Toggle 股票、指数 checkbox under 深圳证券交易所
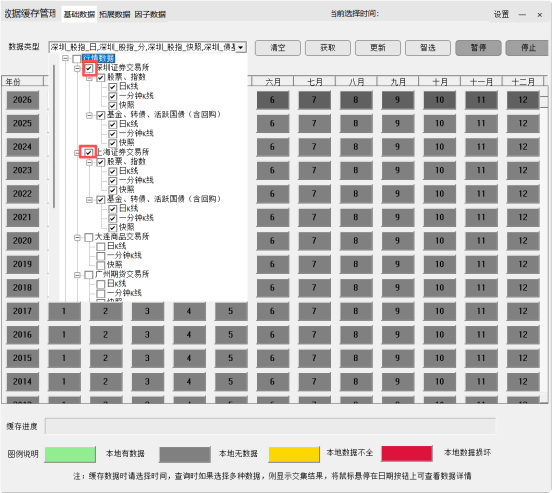 tap(101, 77)
